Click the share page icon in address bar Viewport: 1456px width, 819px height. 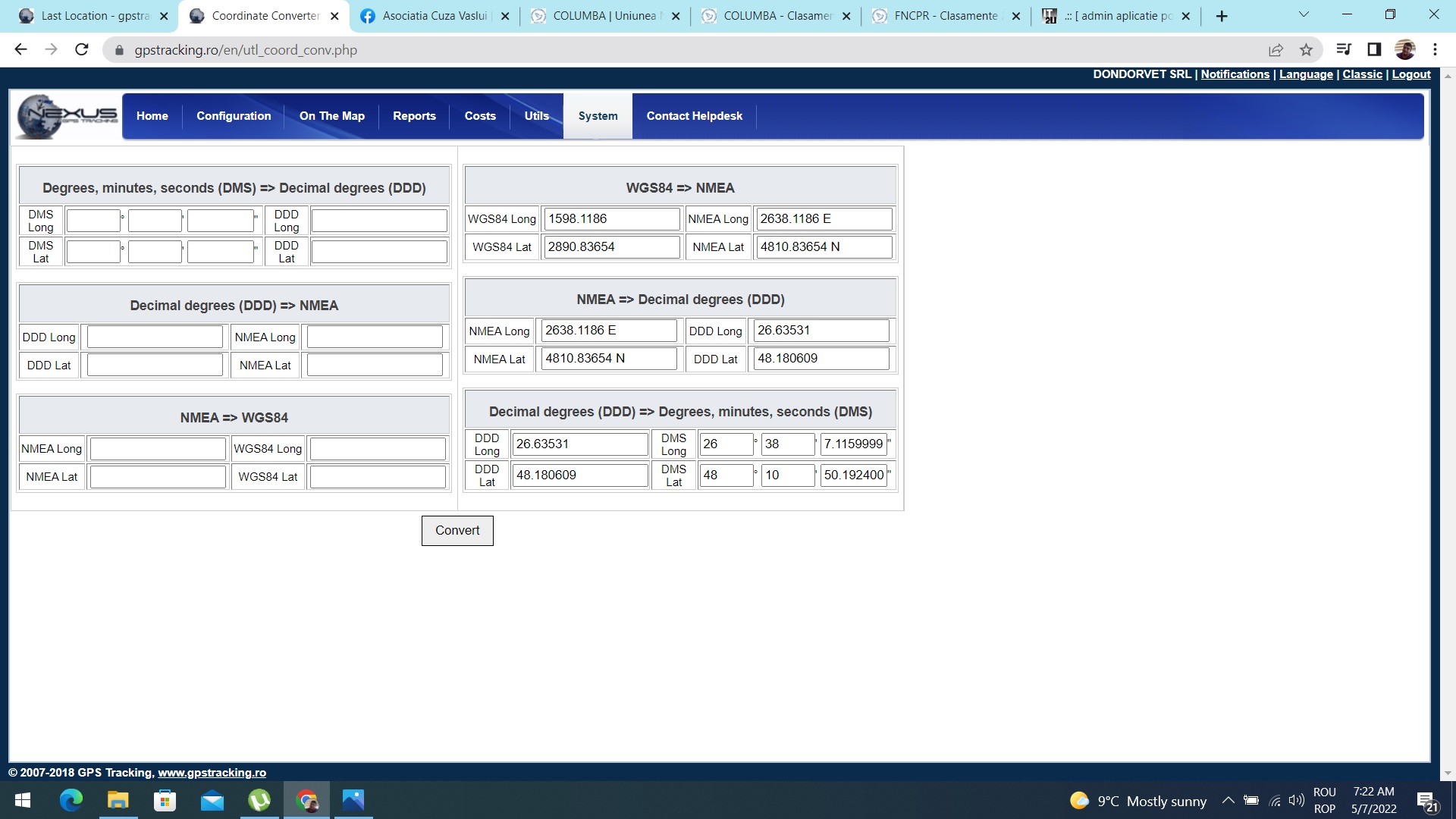[x=1276, y=50]
